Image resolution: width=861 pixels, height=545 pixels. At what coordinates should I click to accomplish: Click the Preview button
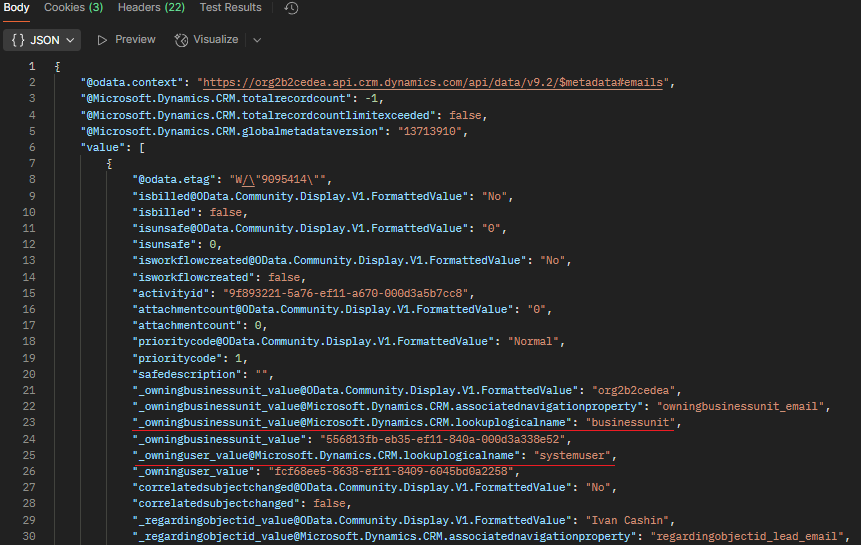tap(126, 40)
